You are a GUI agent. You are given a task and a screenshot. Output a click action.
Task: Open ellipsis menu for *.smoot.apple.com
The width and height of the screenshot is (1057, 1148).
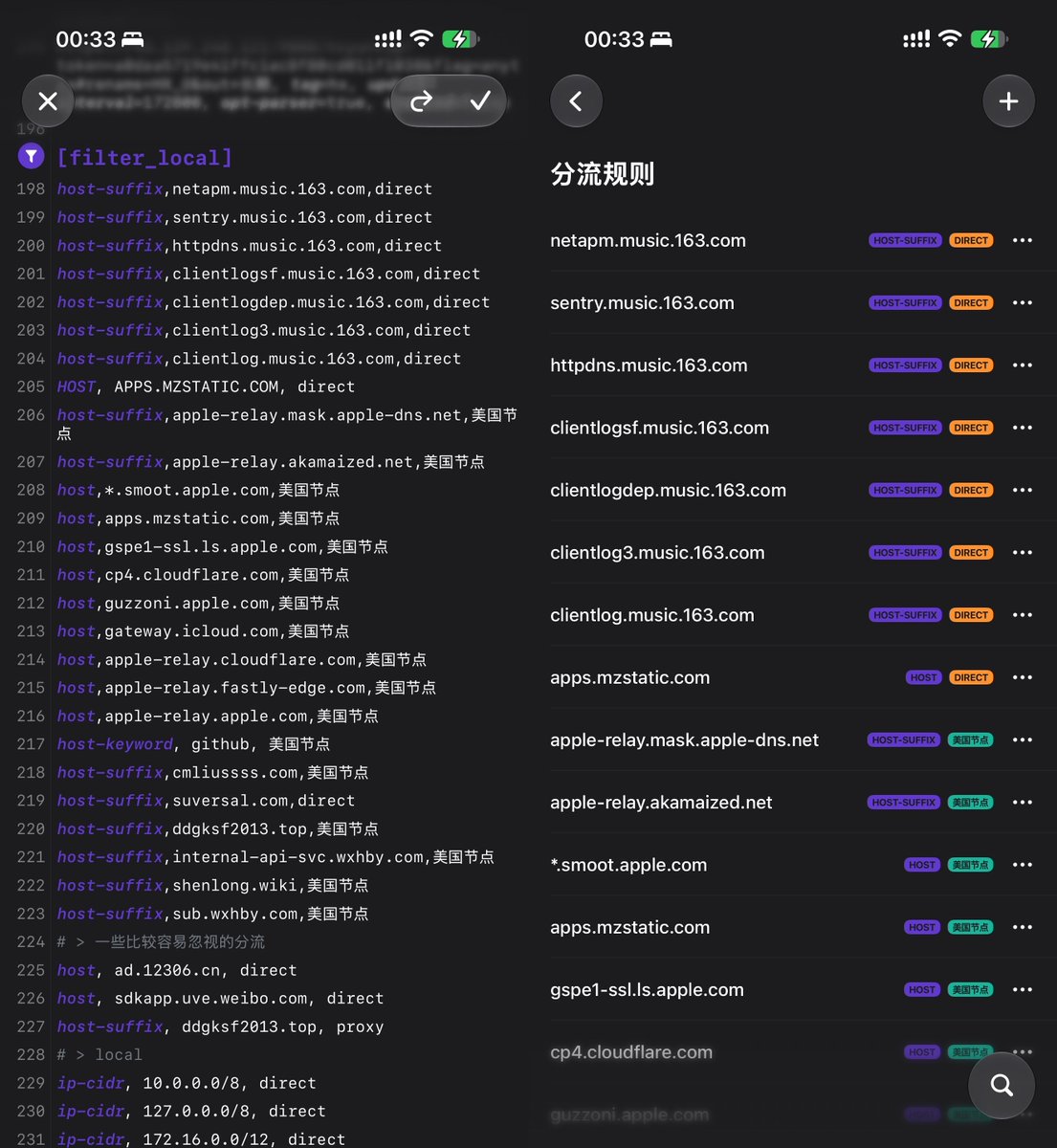[x=1023, y=865]
